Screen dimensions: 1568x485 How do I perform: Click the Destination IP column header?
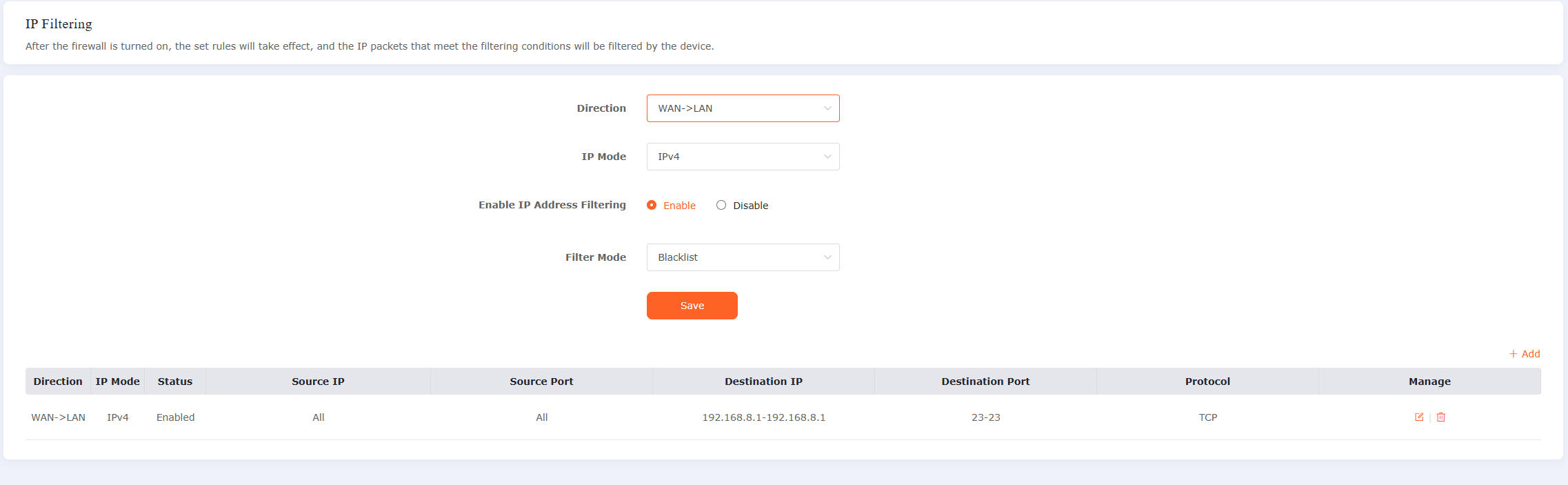pyautogui.click(x=763, y=382)
